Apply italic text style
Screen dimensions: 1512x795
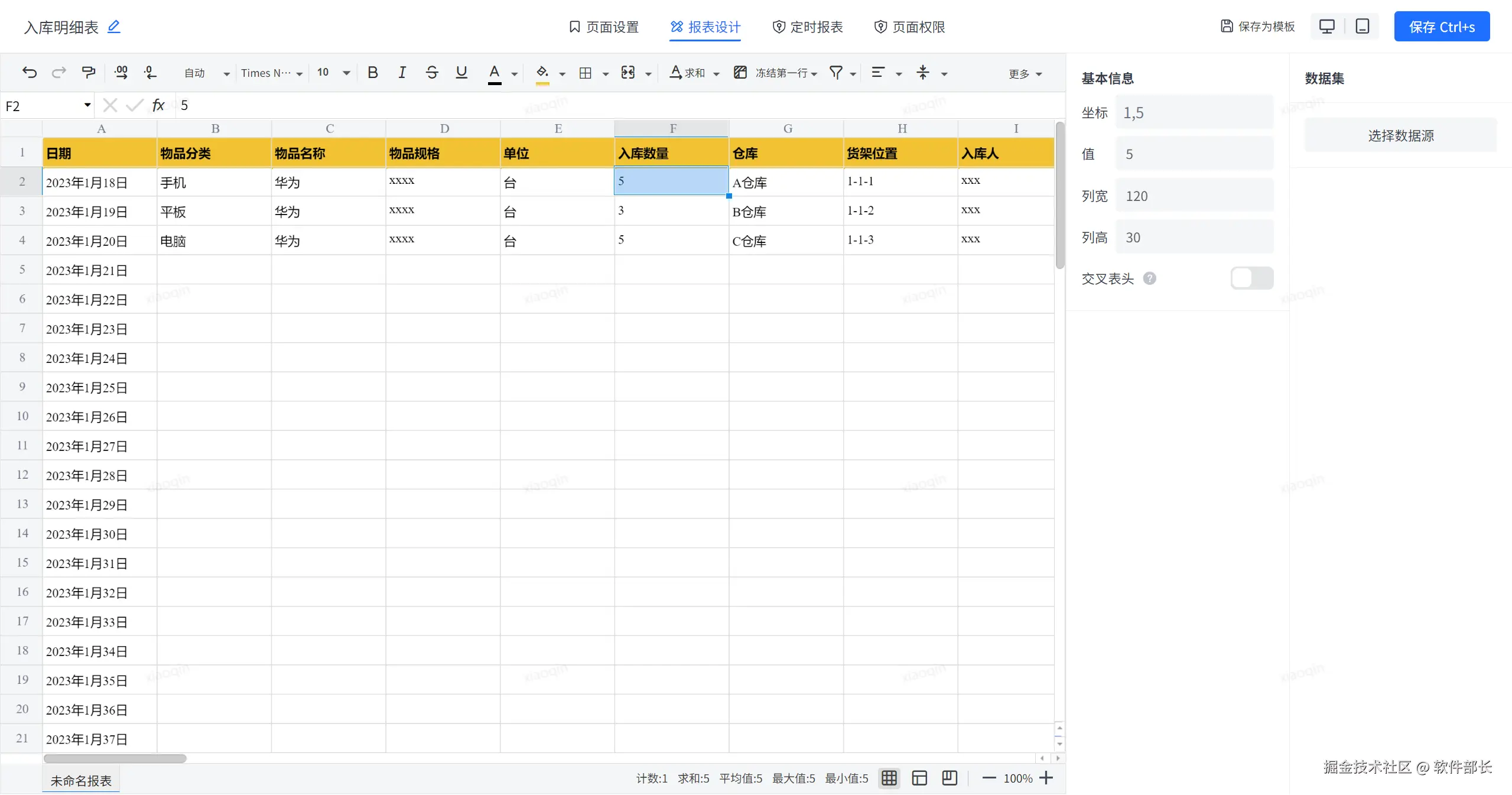point(402,73)
